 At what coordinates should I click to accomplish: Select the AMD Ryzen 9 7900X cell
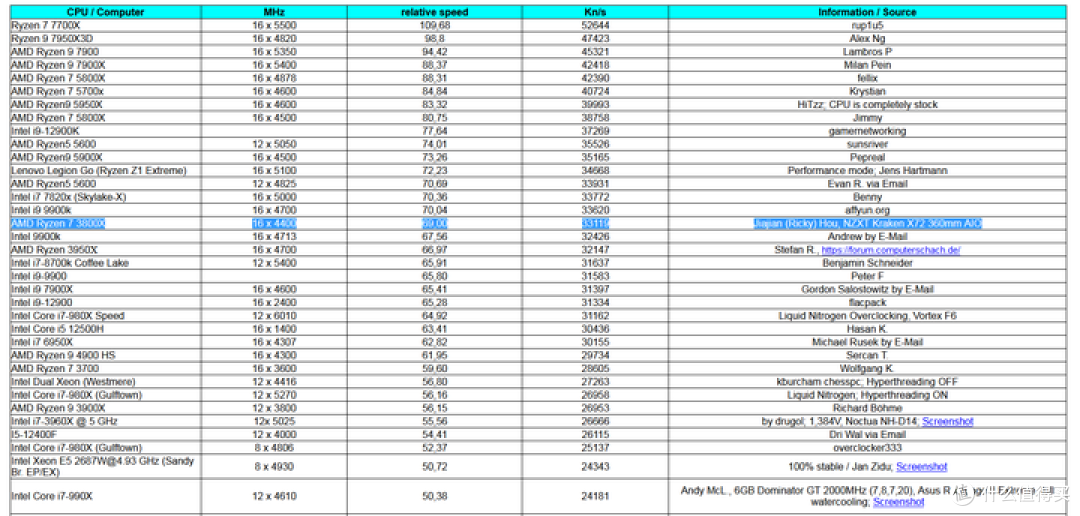(x=105, y=65)
